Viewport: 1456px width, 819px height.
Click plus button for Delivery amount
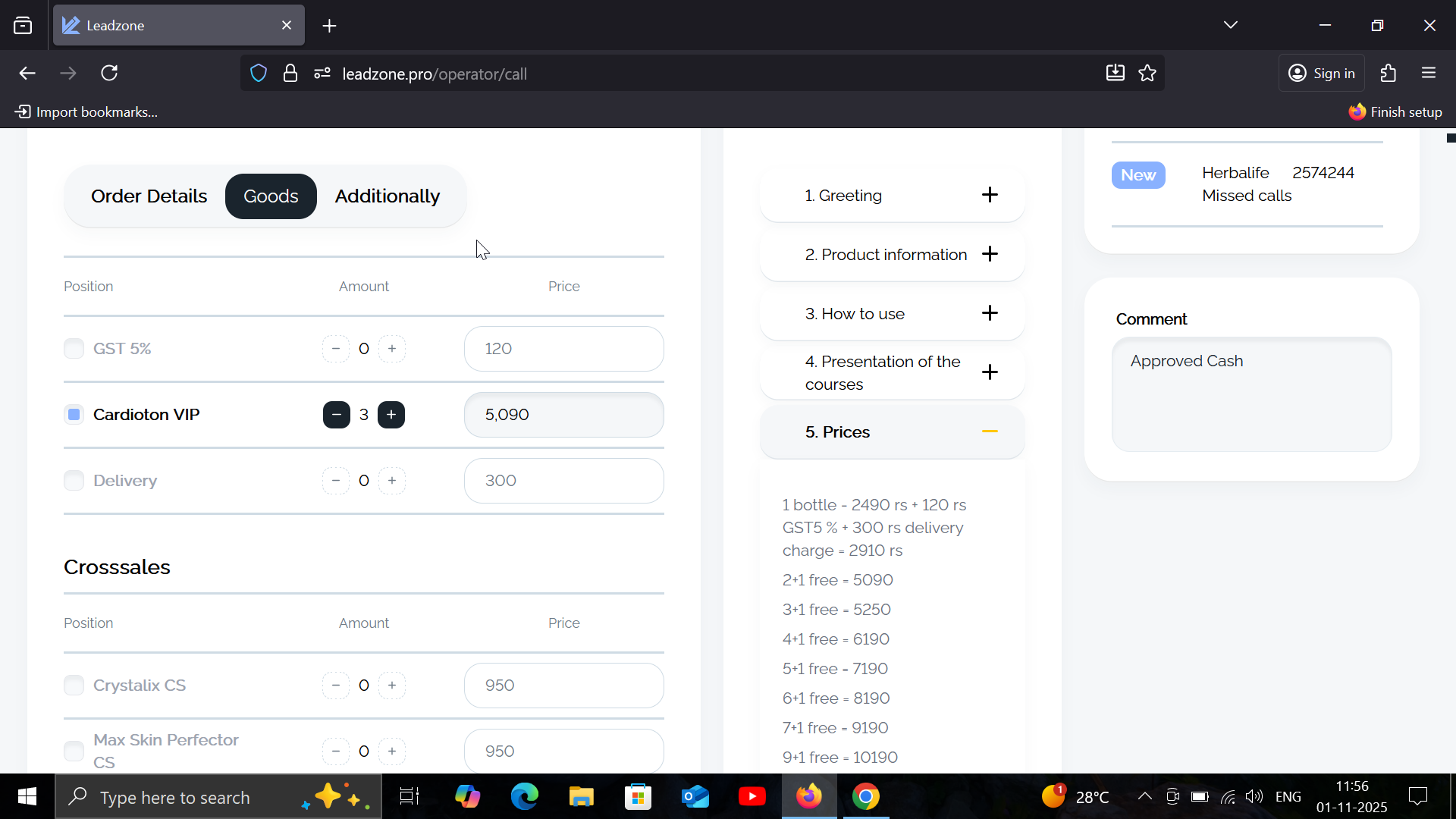[391, 481]
